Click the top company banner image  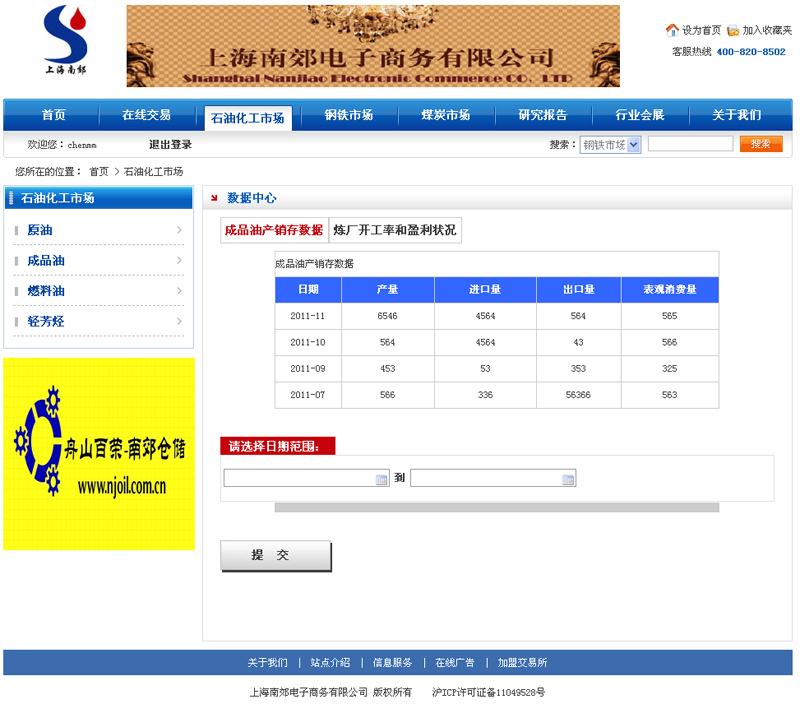373,46
